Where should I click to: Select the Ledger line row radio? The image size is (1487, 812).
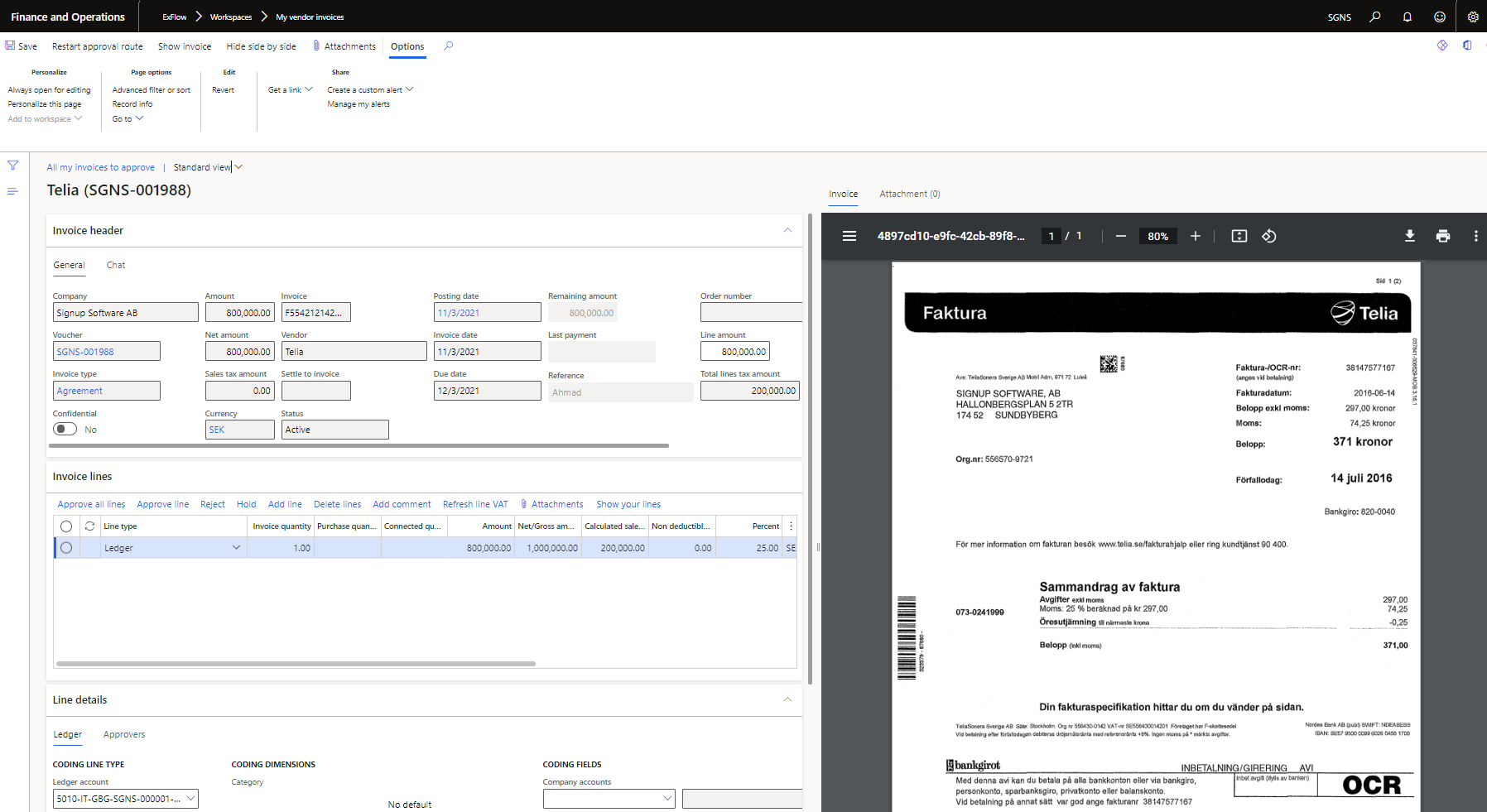click(66, 547)
